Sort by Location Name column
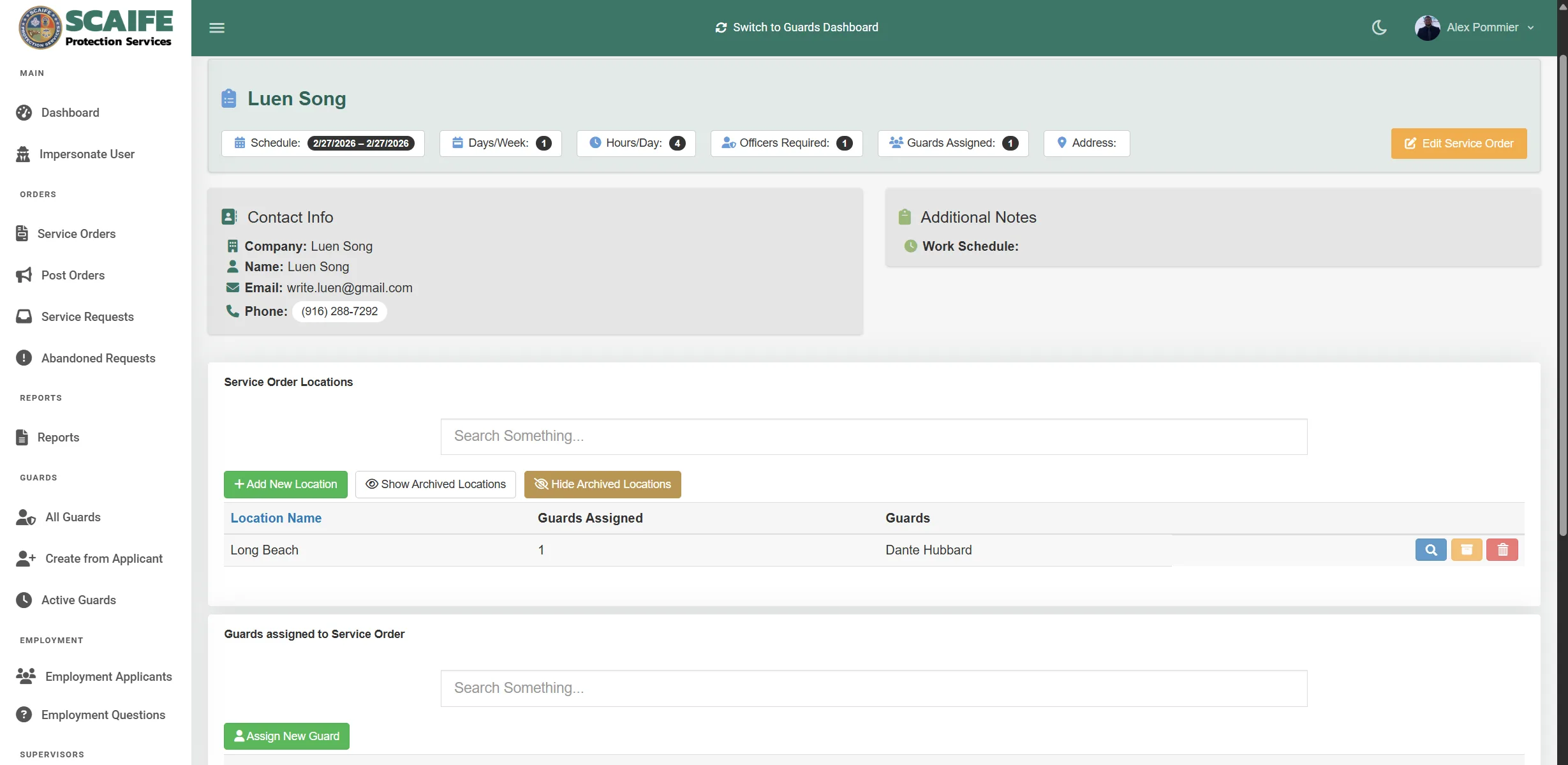This screenshot has height=765, width=1568. (276, 519)
